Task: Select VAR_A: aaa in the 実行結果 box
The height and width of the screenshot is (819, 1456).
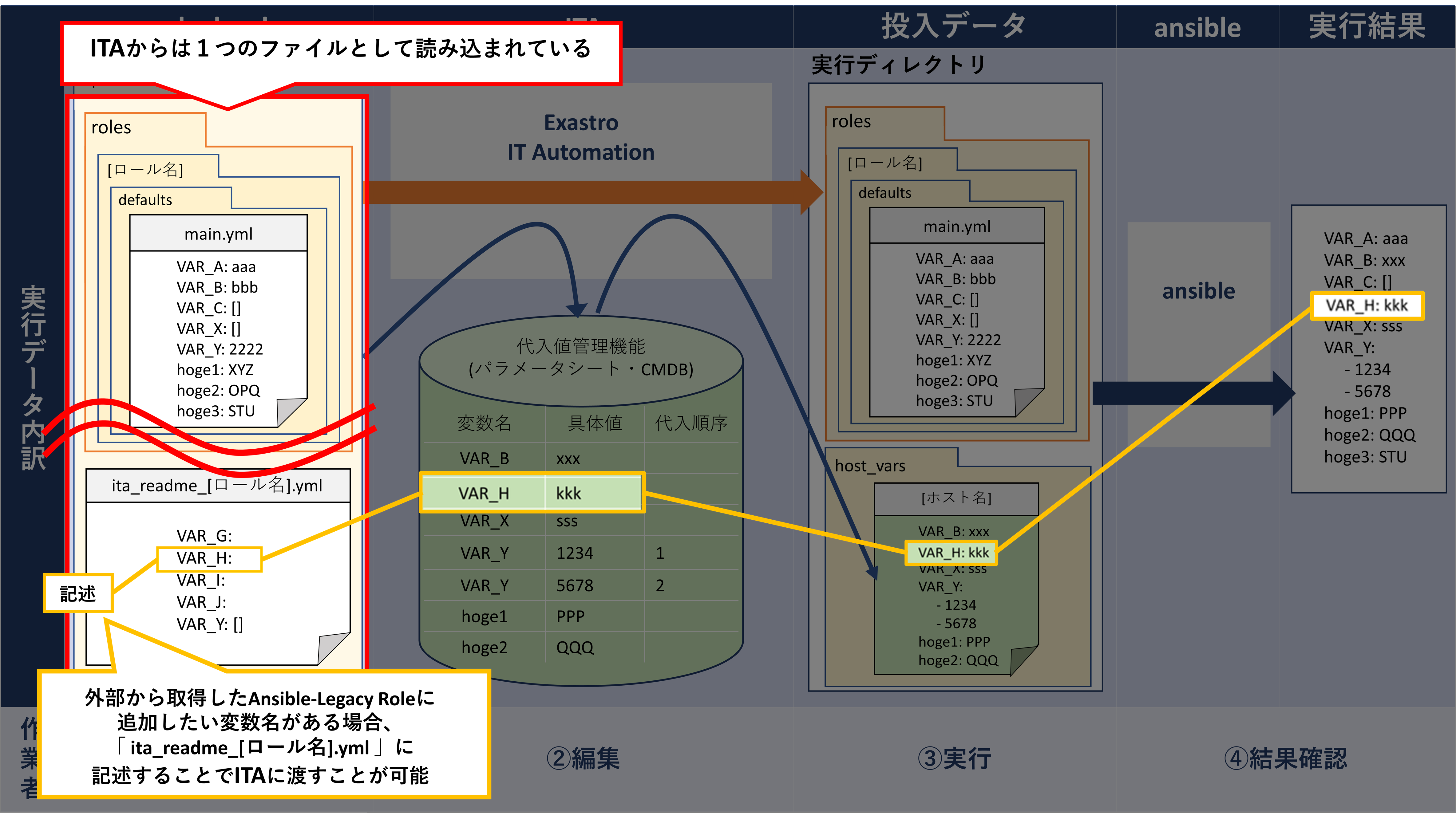Action: pos(1366,238)
